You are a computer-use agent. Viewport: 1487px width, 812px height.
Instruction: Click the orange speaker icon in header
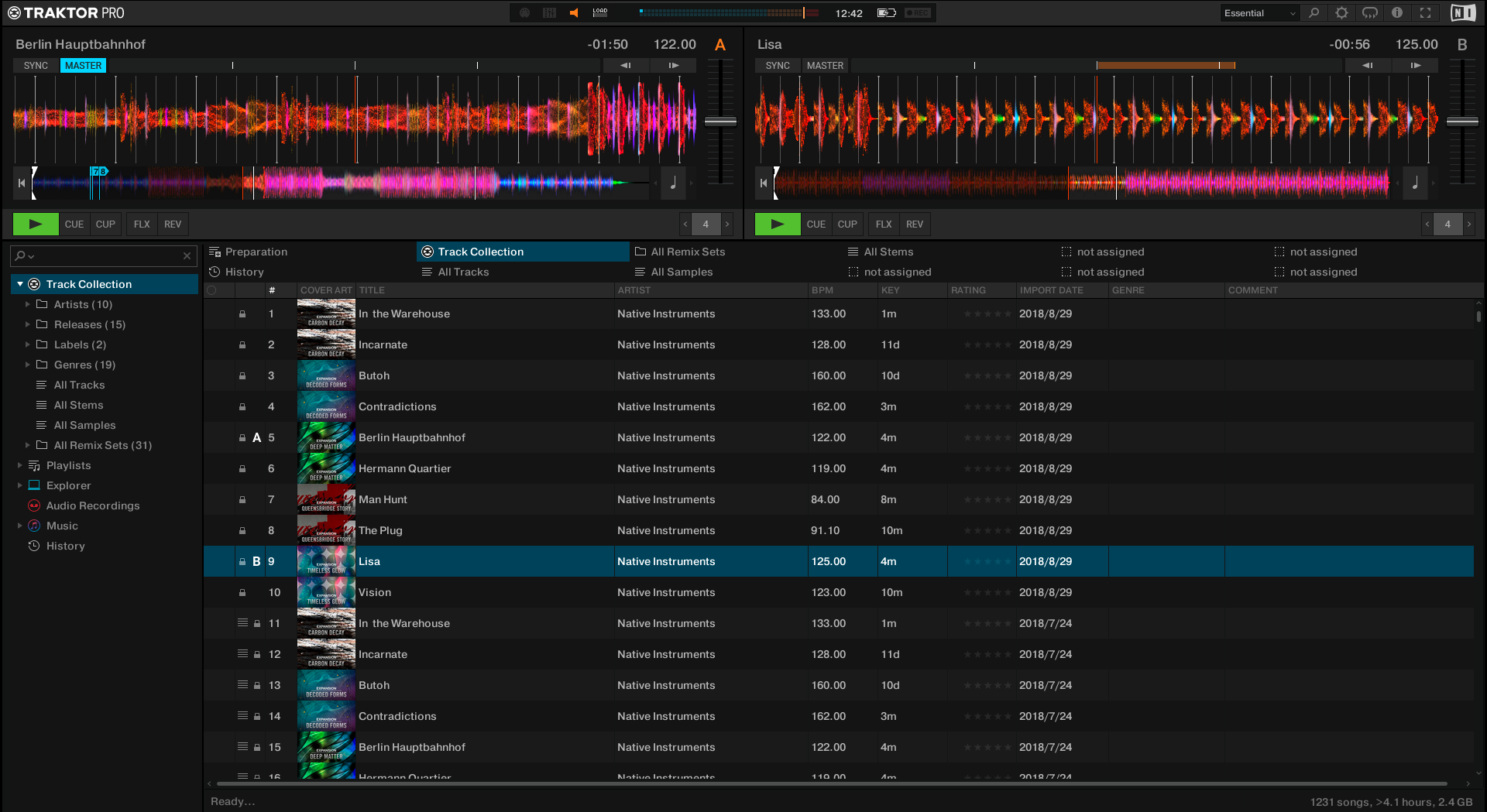coord(574,13)
